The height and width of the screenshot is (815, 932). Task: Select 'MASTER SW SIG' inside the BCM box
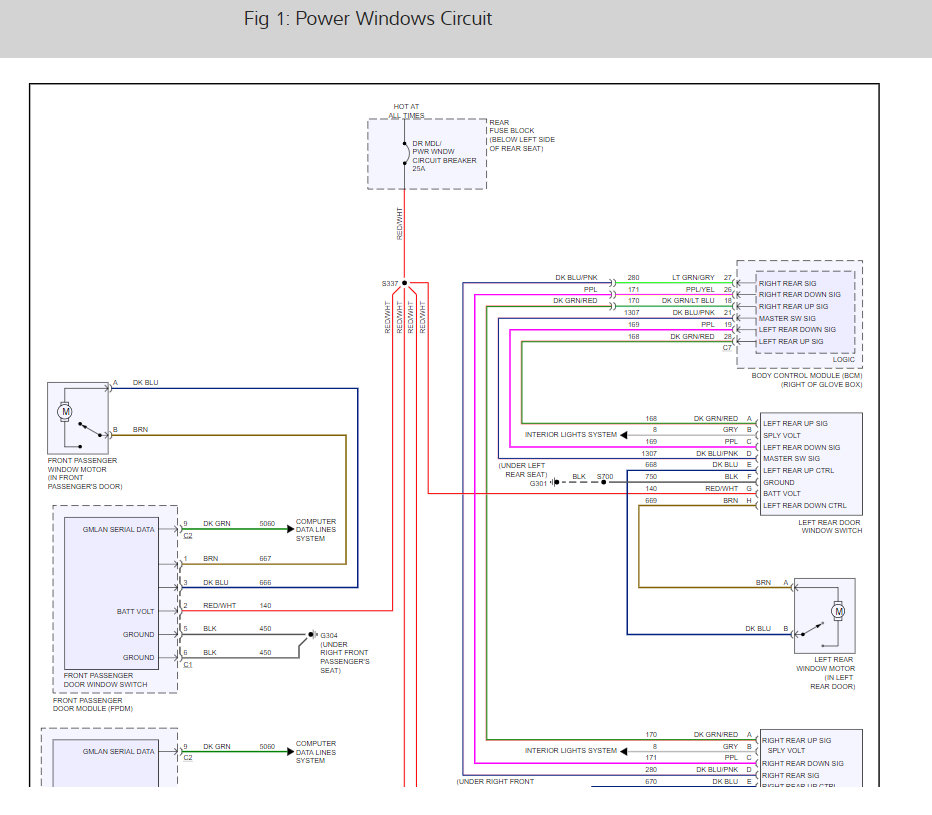coord(787,318)
